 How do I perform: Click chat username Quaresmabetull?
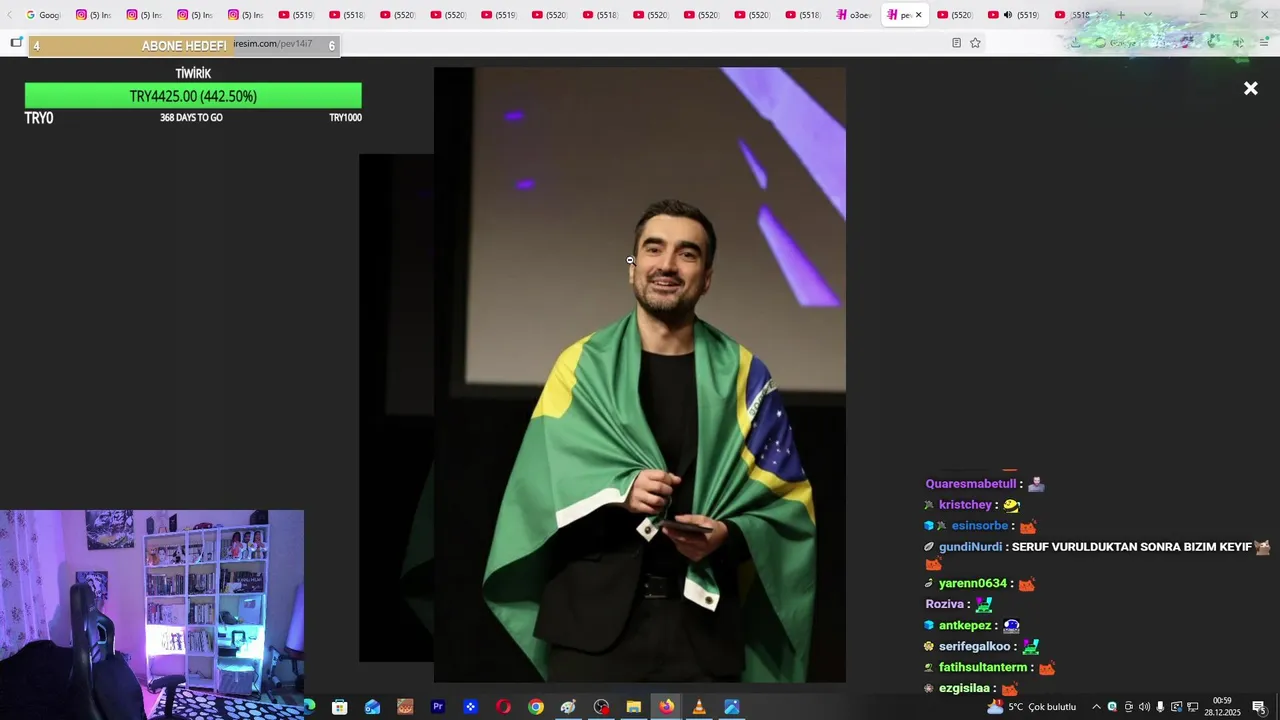971,484
